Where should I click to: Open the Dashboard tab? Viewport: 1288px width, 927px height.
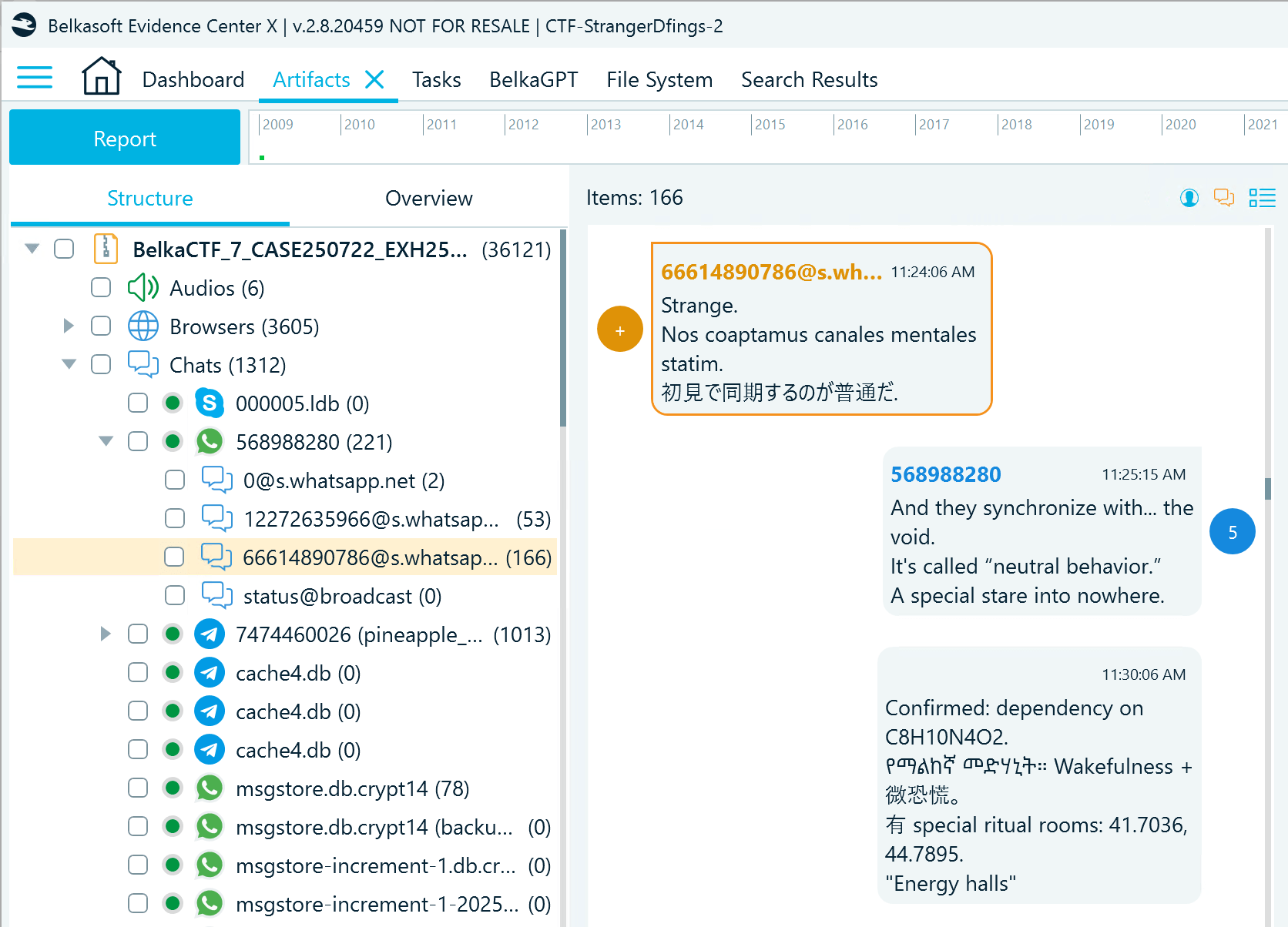coord(193,79)
